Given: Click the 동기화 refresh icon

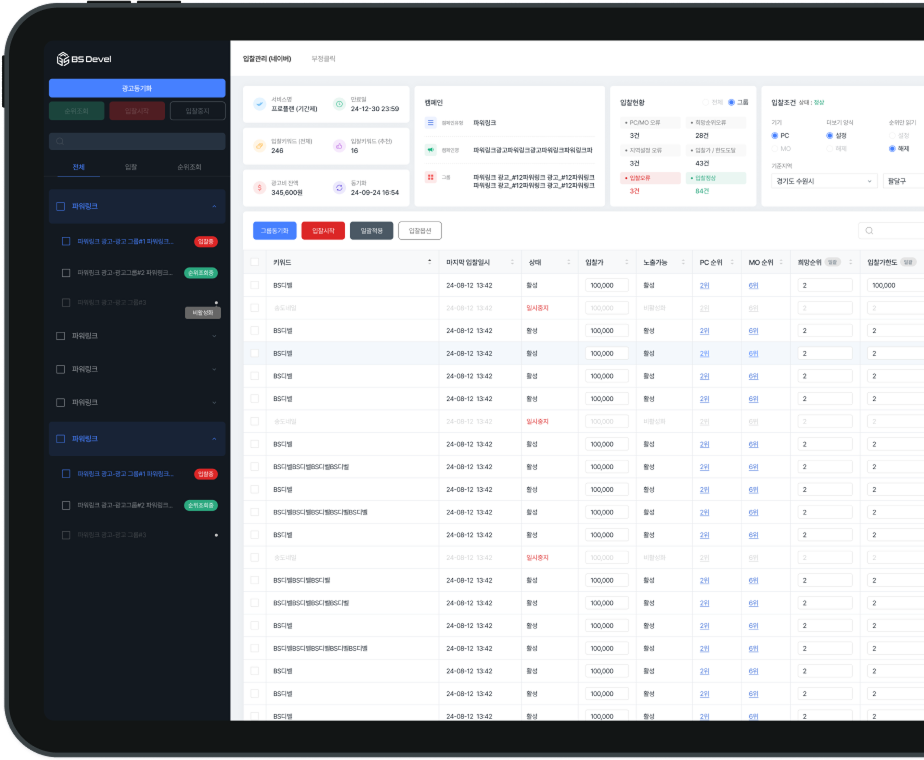Looking at the screenshot, I should pyautogui.click(x=339, y=187).
